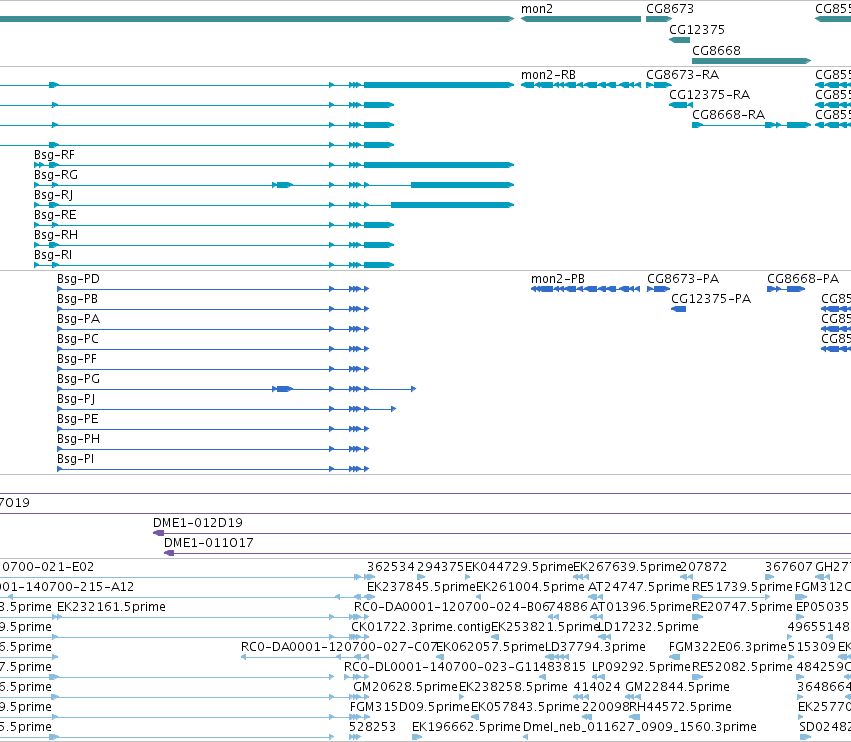Select the CG8668 gene label

pos(716,50)
